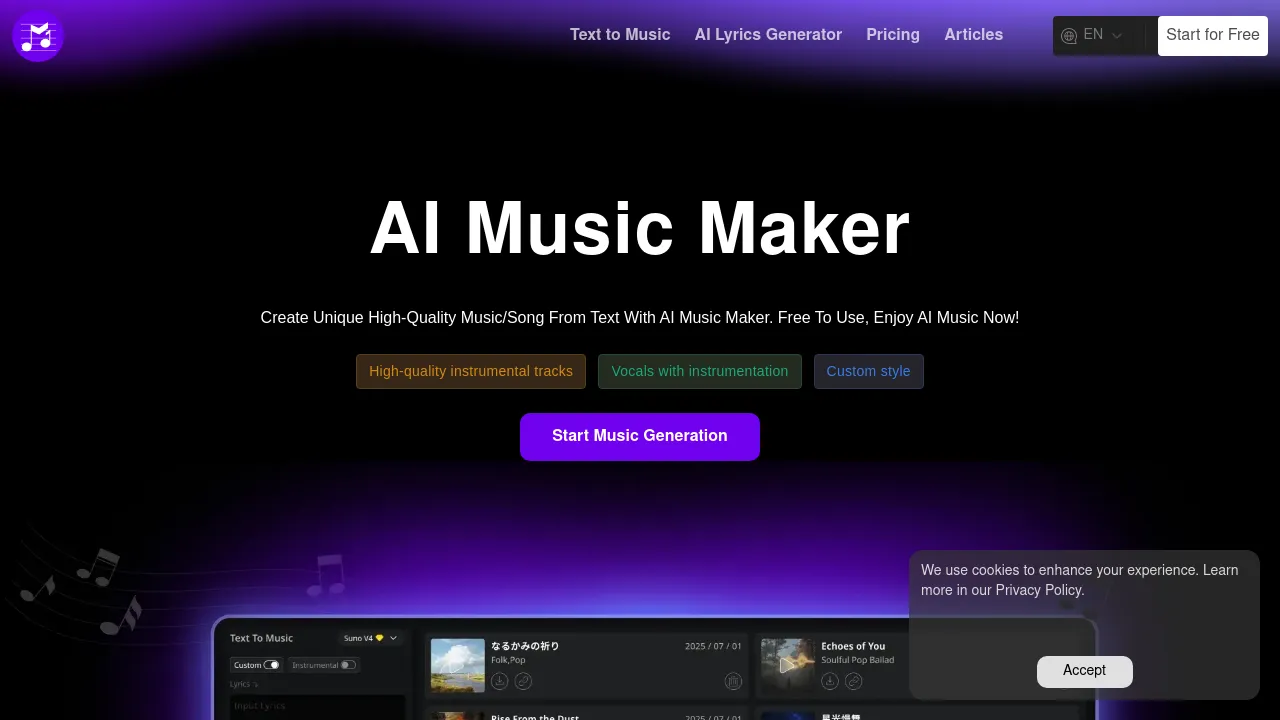Click Start for Free button
Image resolution: width=1280 pixels, height=720 pixels.
[x=1212, y=35]
